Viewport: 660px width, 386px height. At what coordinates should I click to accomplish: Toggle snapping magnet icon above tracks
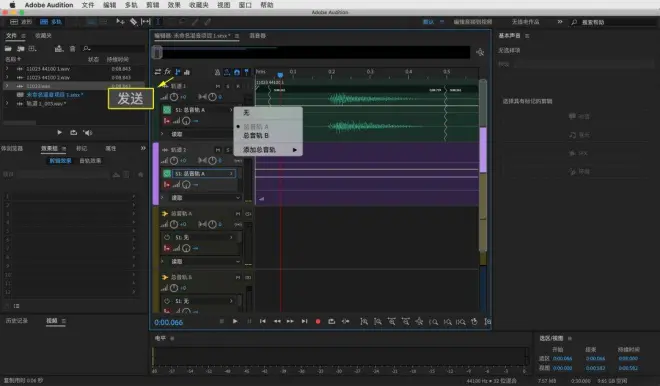tap(237, 72)
